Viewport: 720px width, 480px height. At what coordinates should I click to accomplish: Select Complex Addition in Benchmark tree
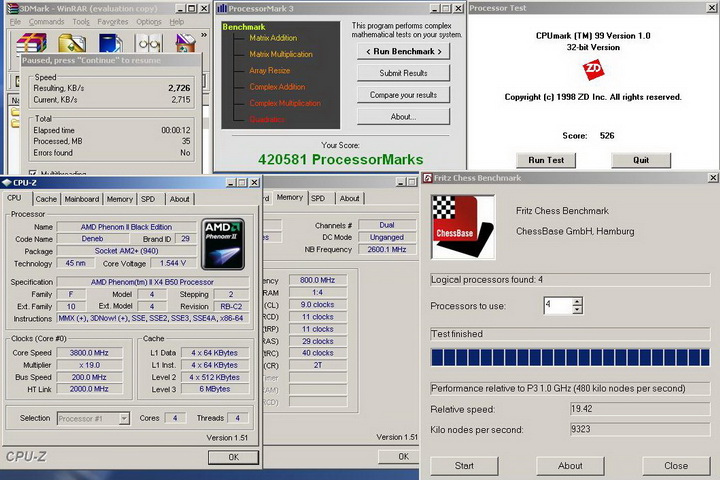(x=277, y=87)
